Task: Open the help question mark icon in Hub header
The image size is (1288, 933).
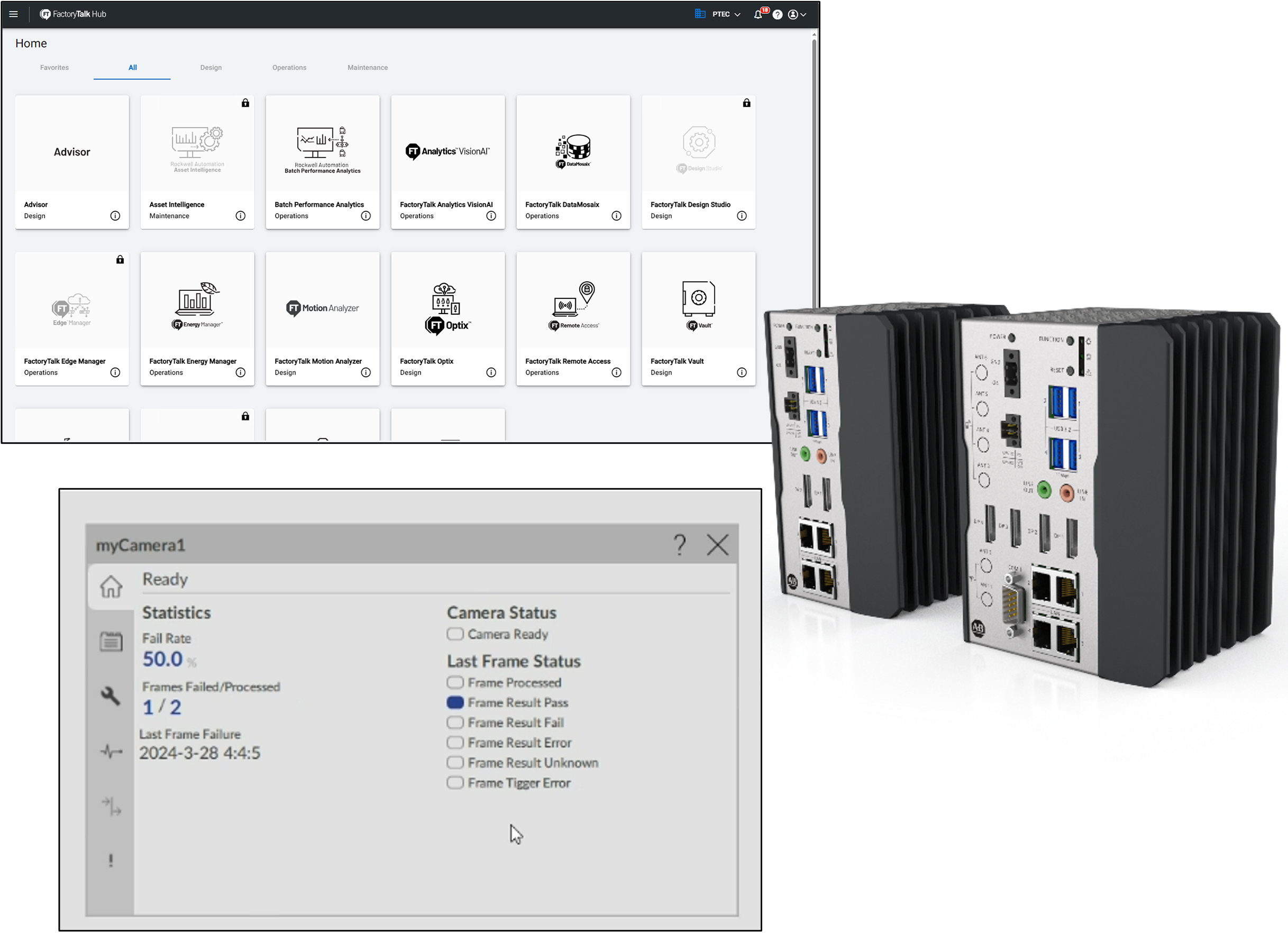Action: pos(778,15)
